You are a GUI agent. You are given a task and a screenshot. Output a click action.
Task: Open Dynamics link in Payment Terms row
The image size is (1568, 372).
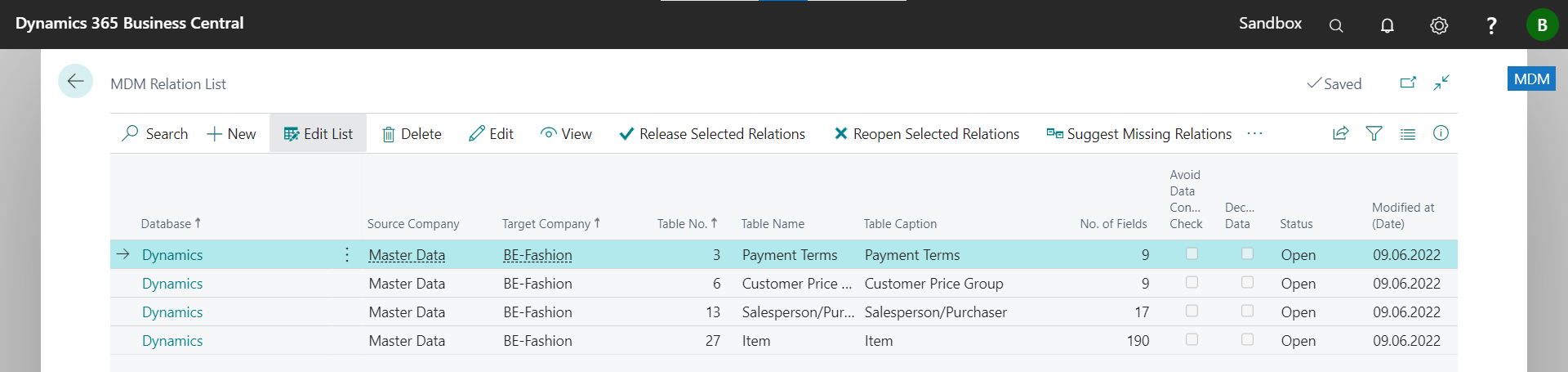click(x=172, y=255)
